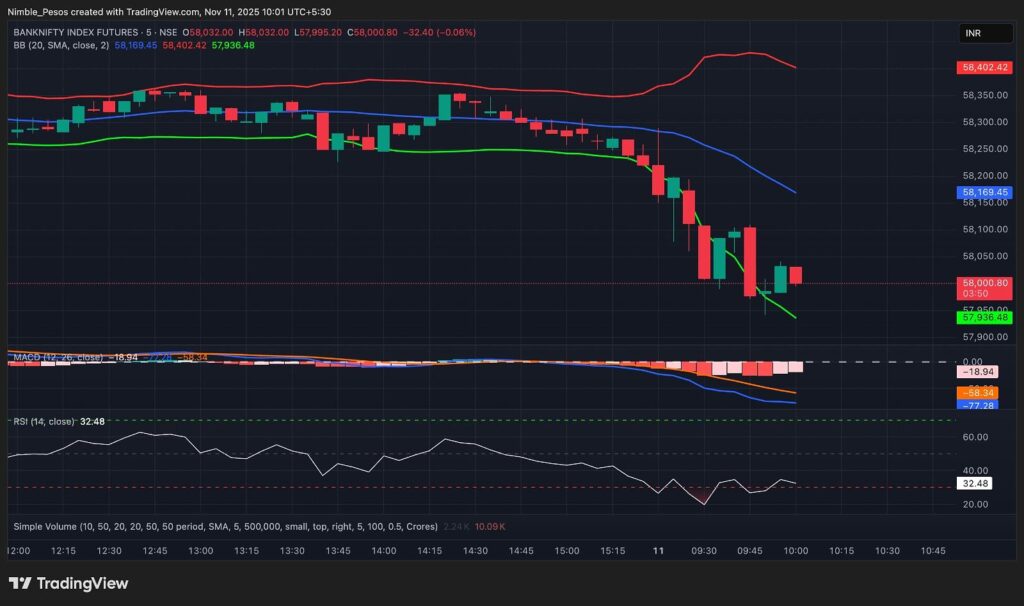Click the blue 58,169.45 basis price tag
1024x606 pixels.
tap(985, 192)
